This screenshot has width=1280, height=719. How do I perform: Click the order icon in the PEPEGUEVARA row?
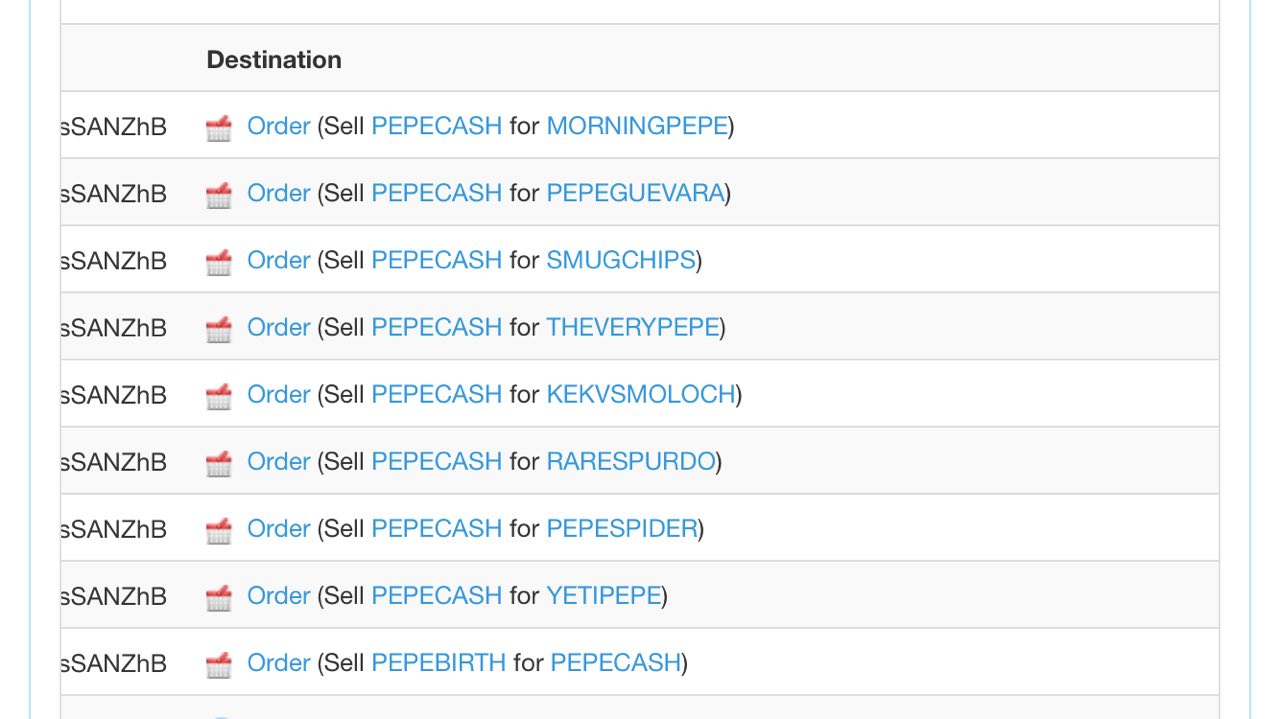[x=219, y=194]
